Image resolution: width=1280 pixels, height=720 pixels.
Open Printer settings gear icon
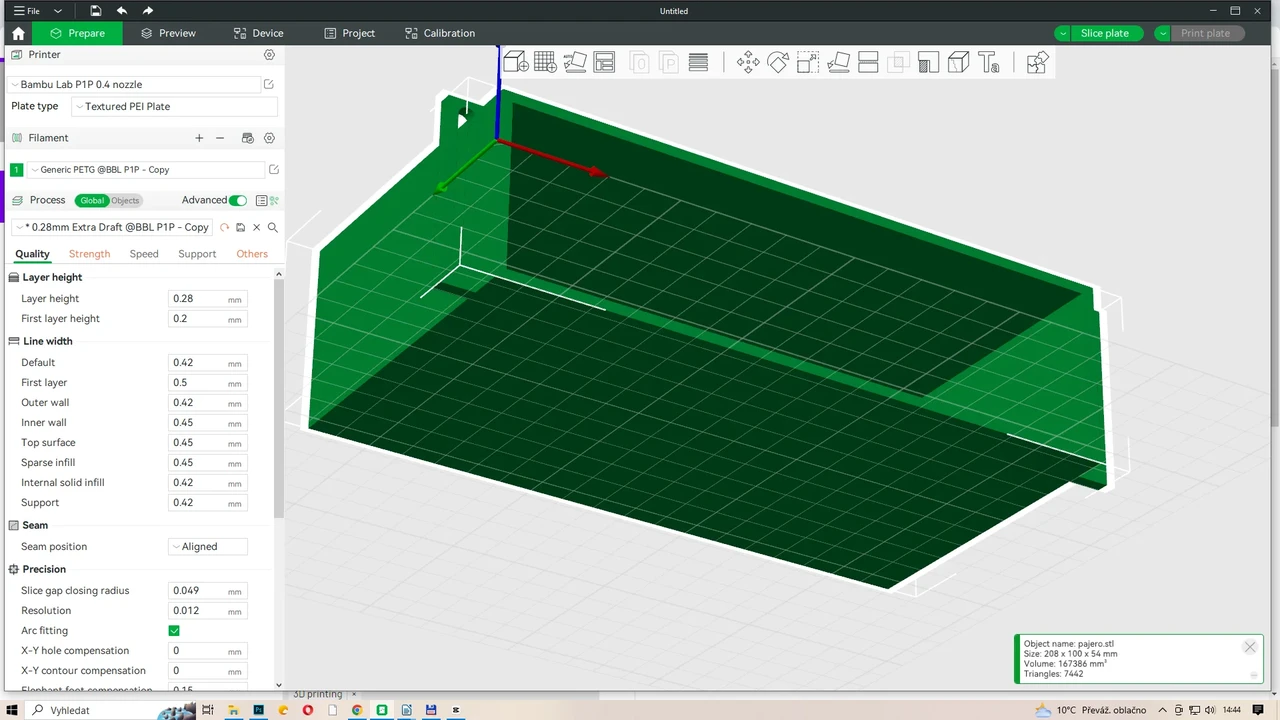pos(269,55)
